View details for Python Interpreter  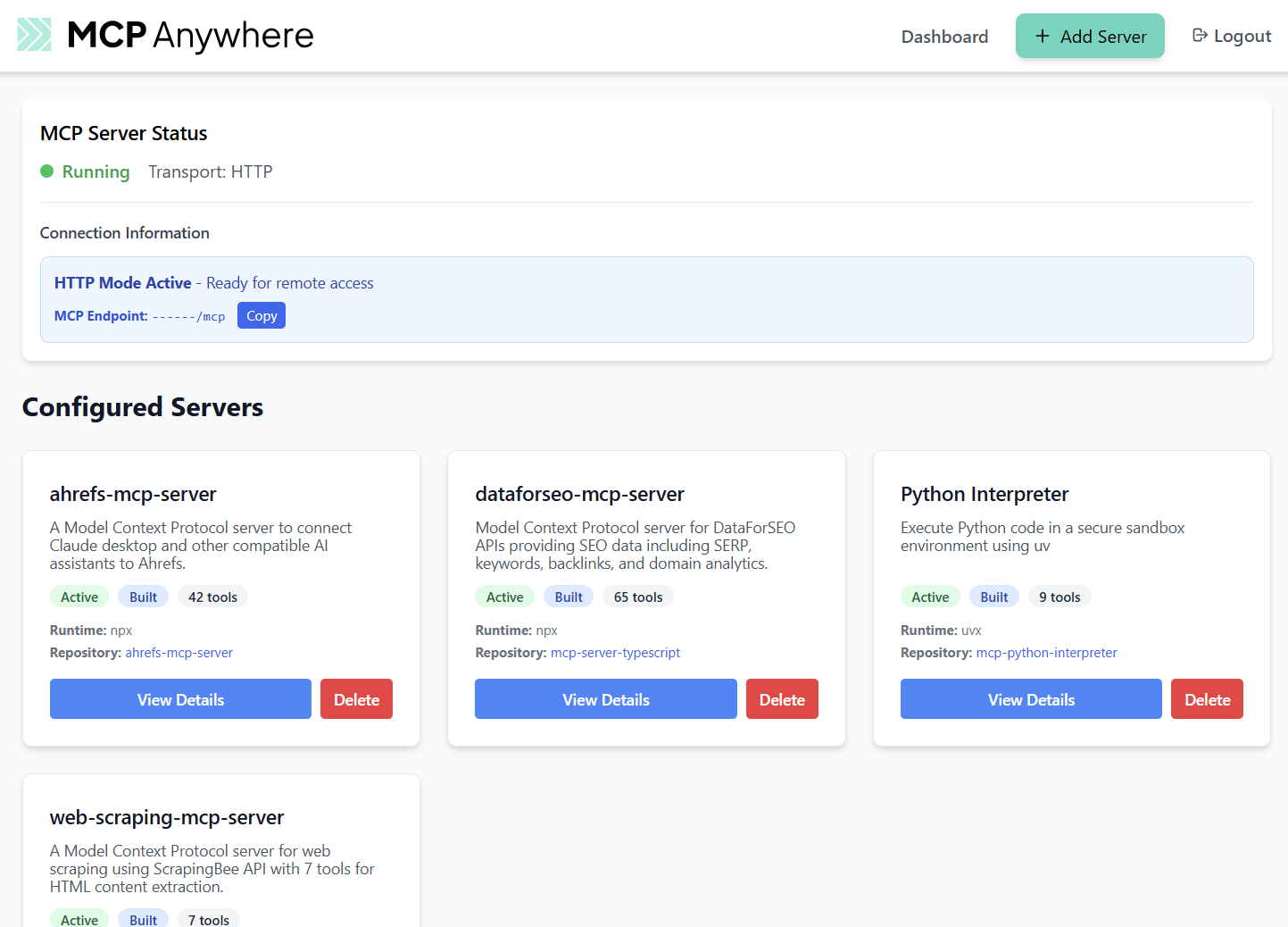pos(1031,699)
